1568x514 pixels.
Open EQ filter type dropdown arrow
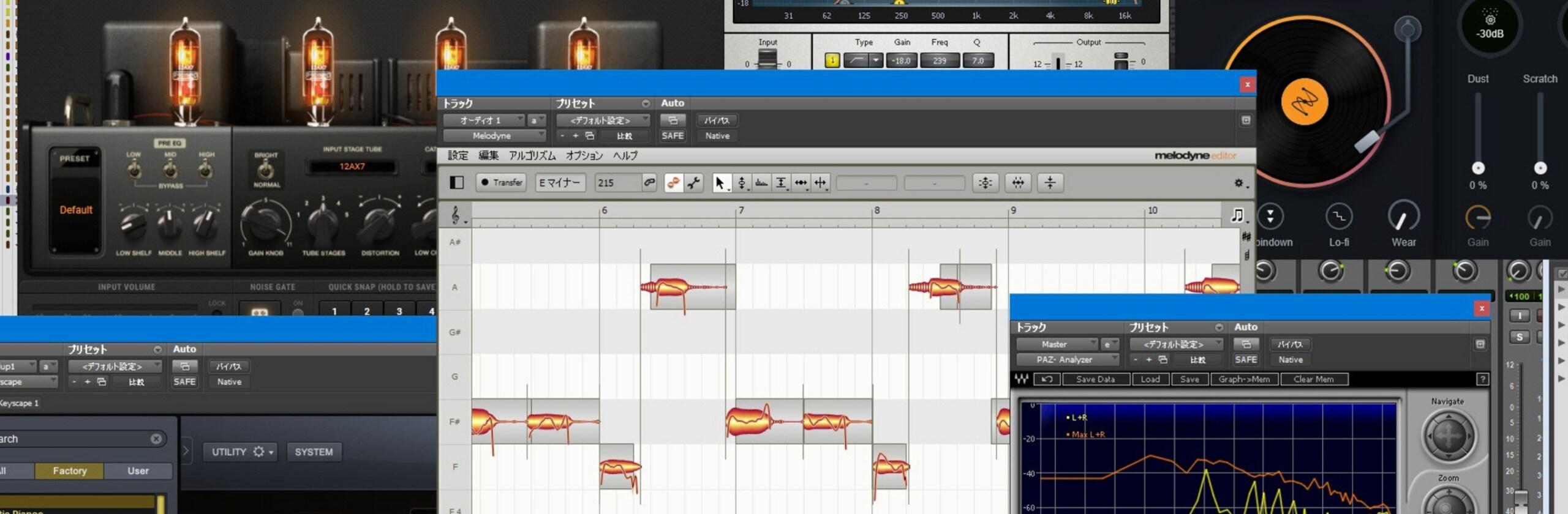876,61
